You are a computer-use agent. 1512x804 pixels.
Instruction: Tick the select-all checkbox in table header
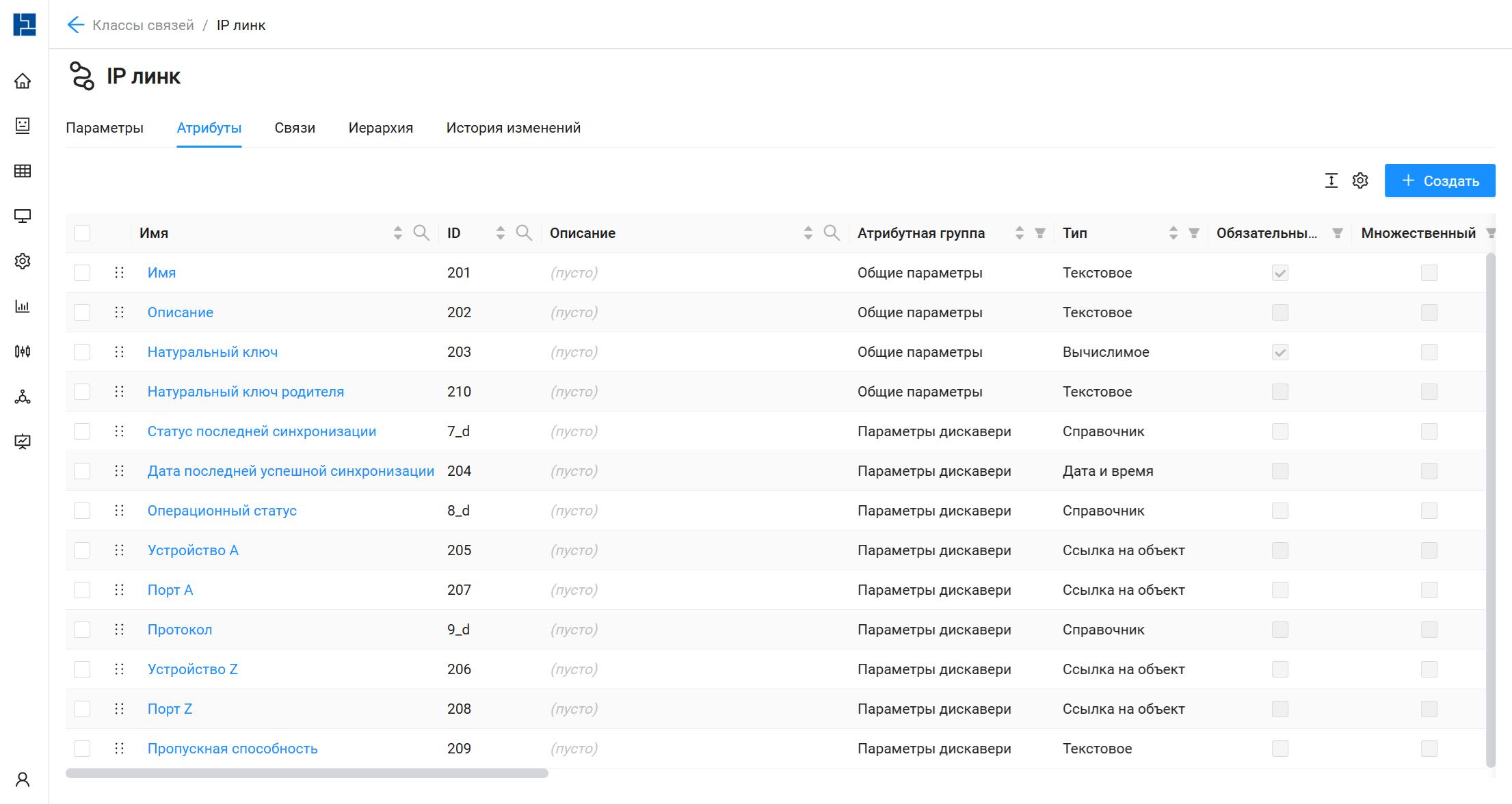tap(82, 233)
